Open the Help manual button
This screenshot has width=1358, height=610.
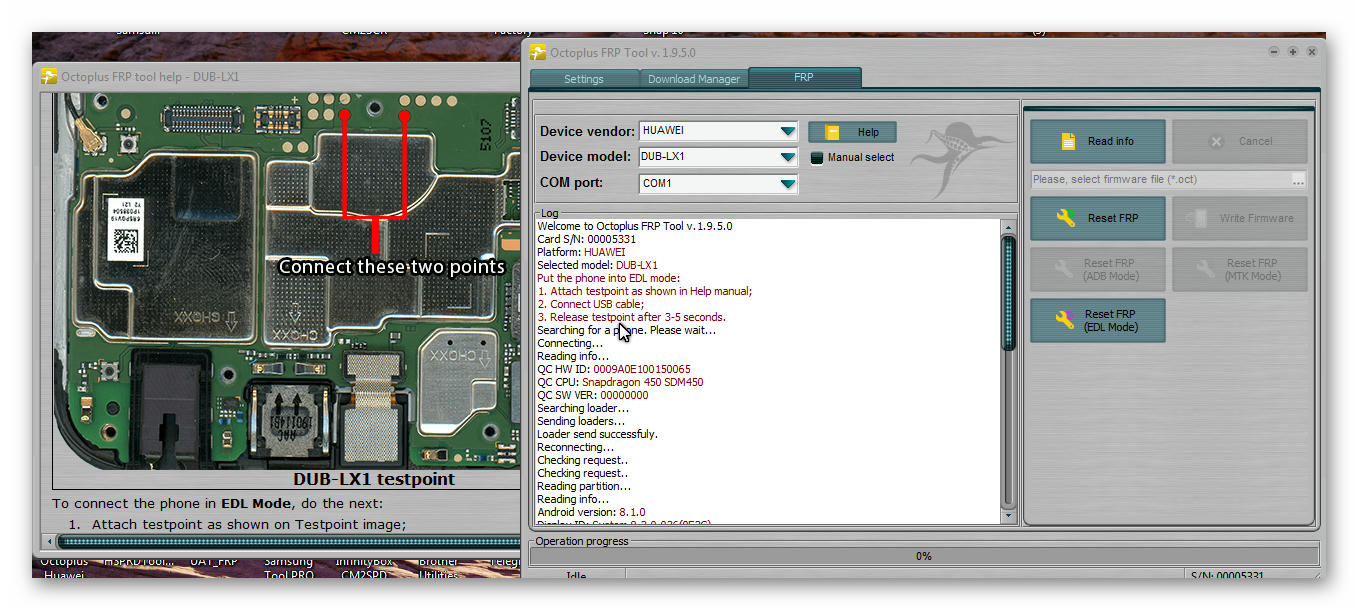[x=852, y=132]
